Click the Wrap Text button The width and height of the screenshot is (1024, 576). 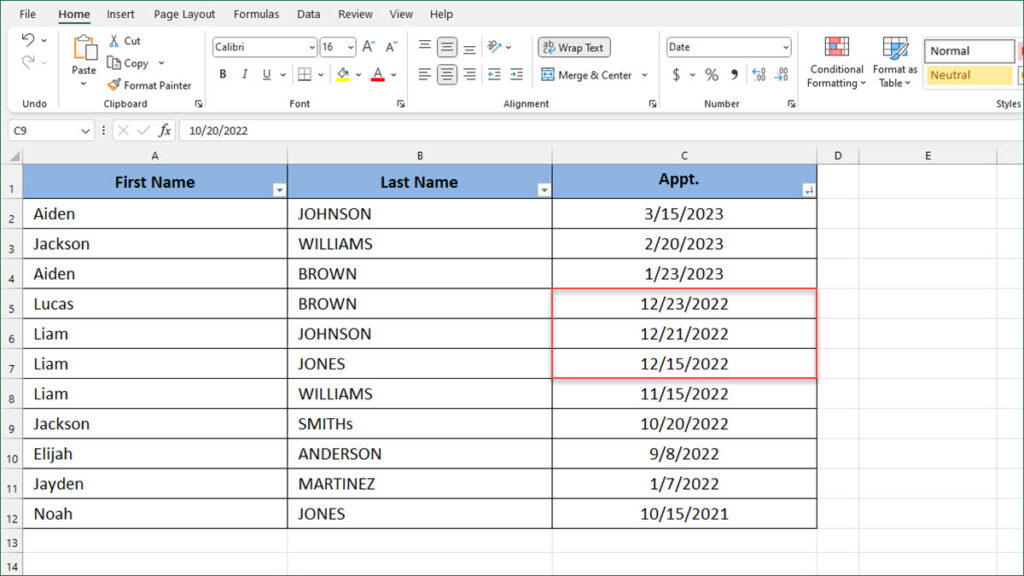573,47
